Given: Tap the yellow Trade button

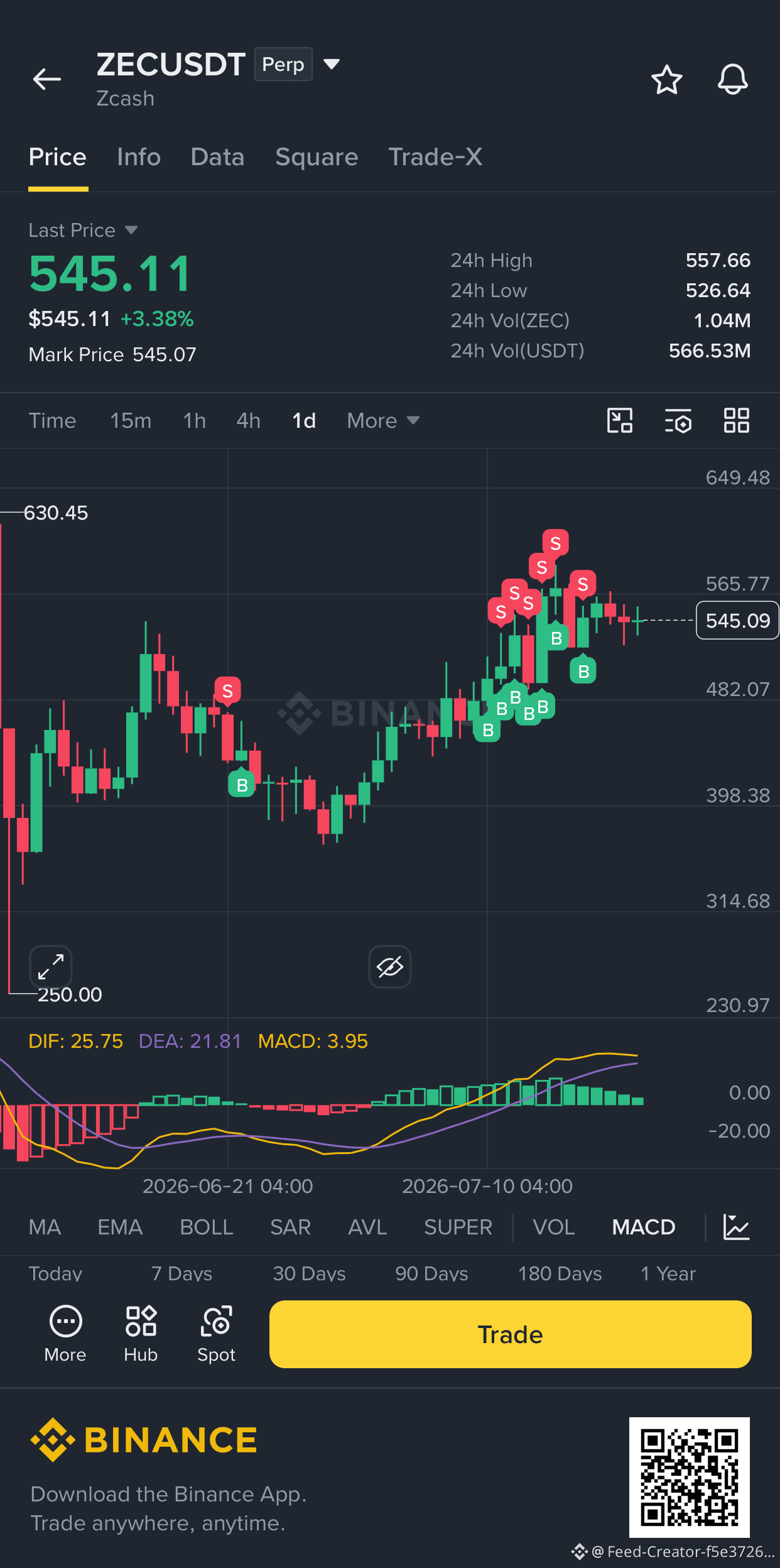Looking at the screenshot, I should (510, 1334).
